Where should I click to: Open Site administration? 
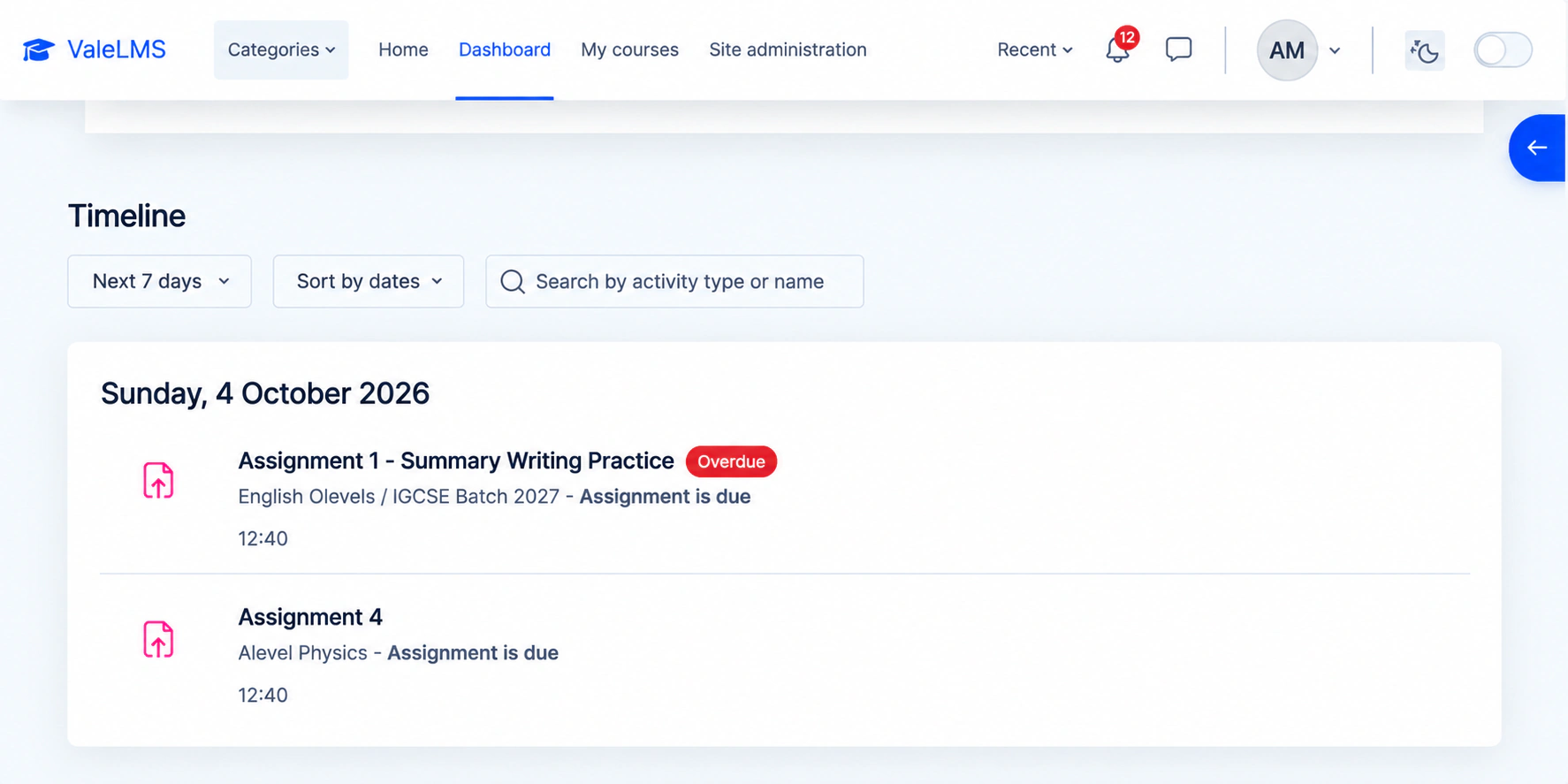tap(788, 49)
